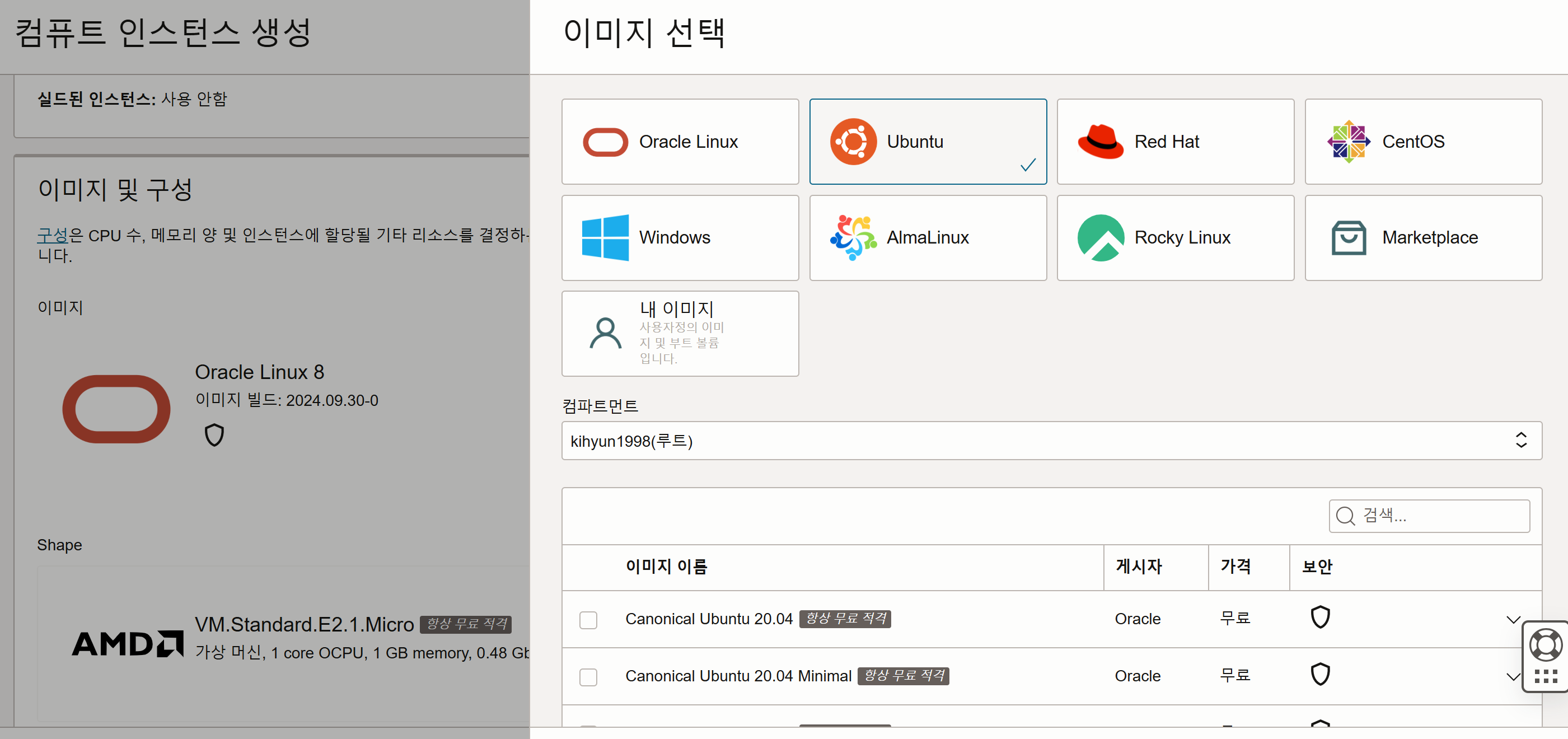This screenshot has width=1568, height=739.
Task: Click the AlmaLinux swirl logo
Action: point(853,237)
